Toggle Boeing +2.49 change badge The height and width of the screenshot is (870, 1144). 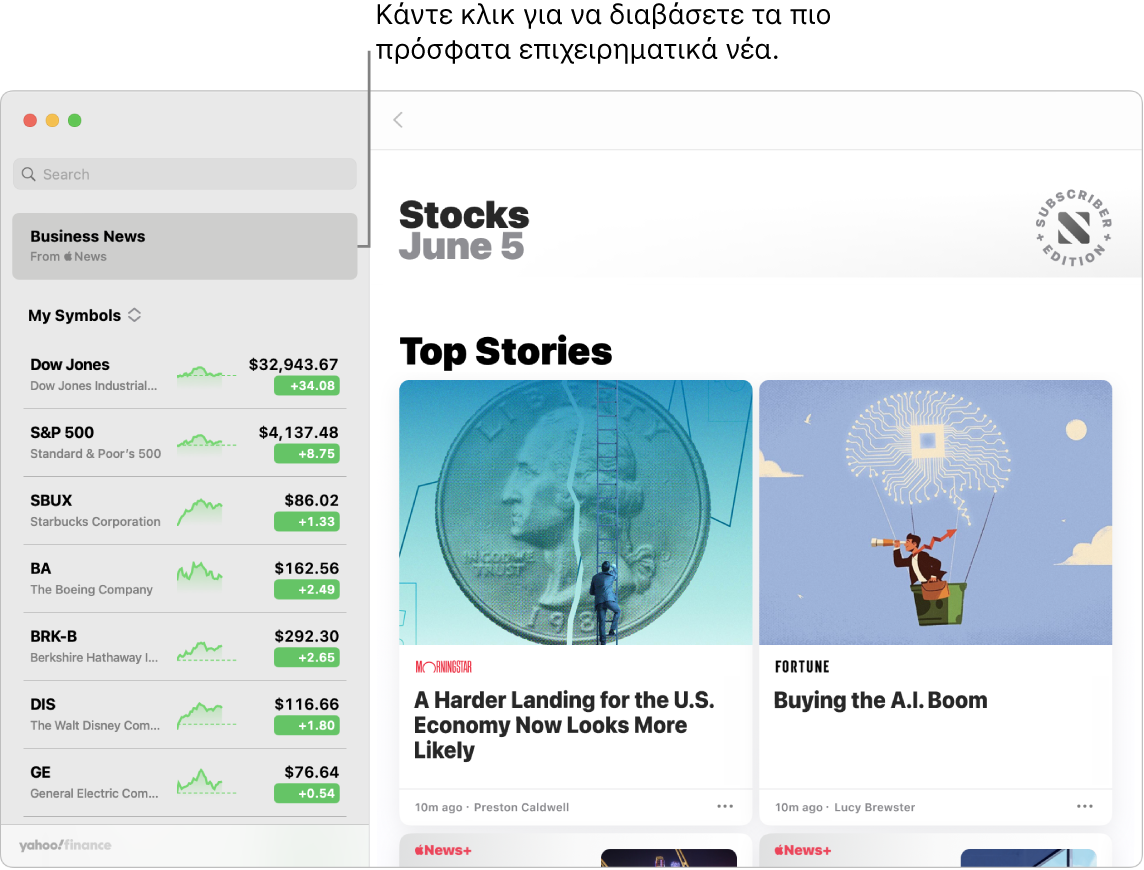coord(307,589)
